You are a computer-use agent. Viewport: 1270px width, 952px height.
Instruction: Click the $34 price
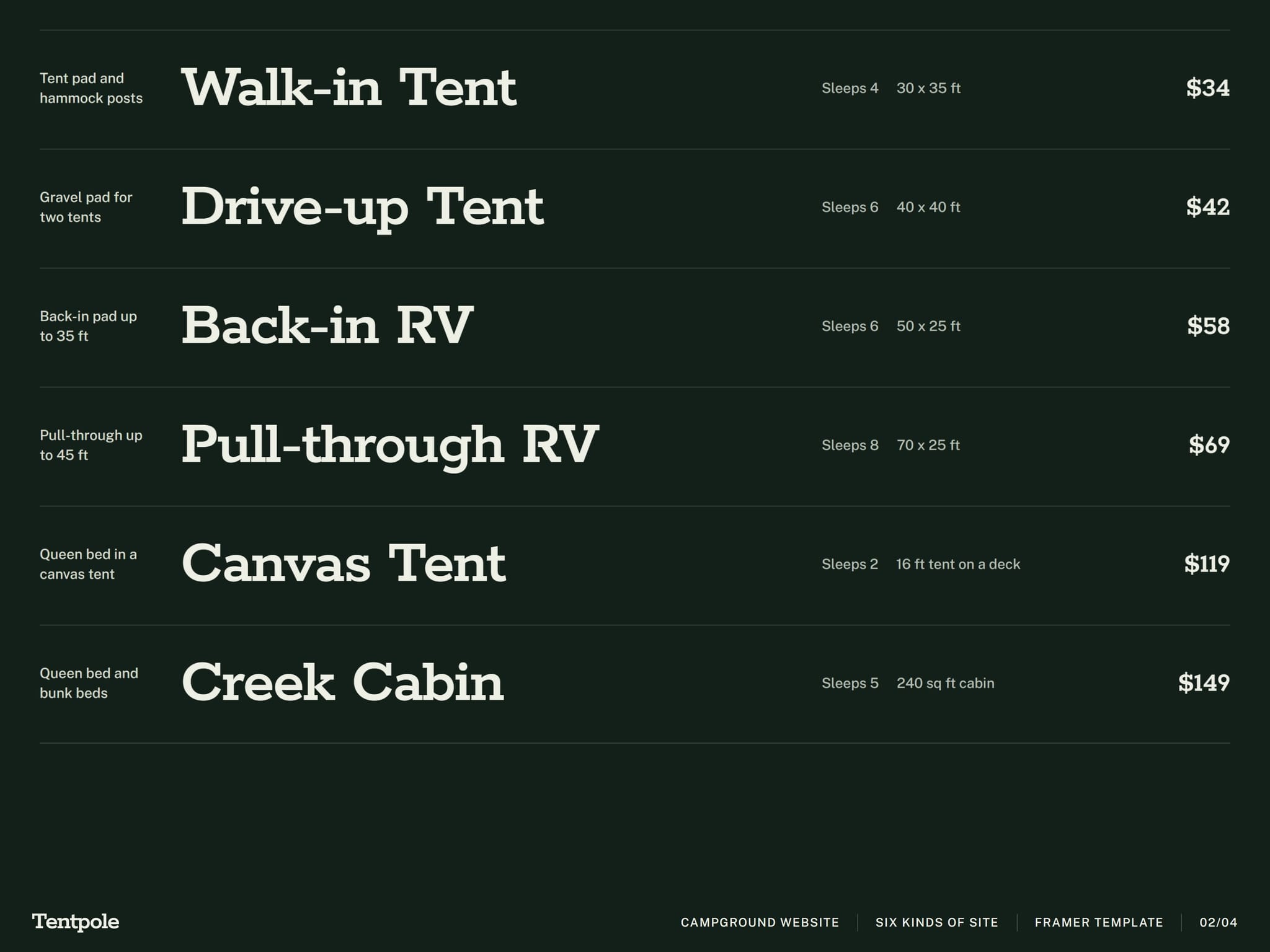coord(1207,88)
